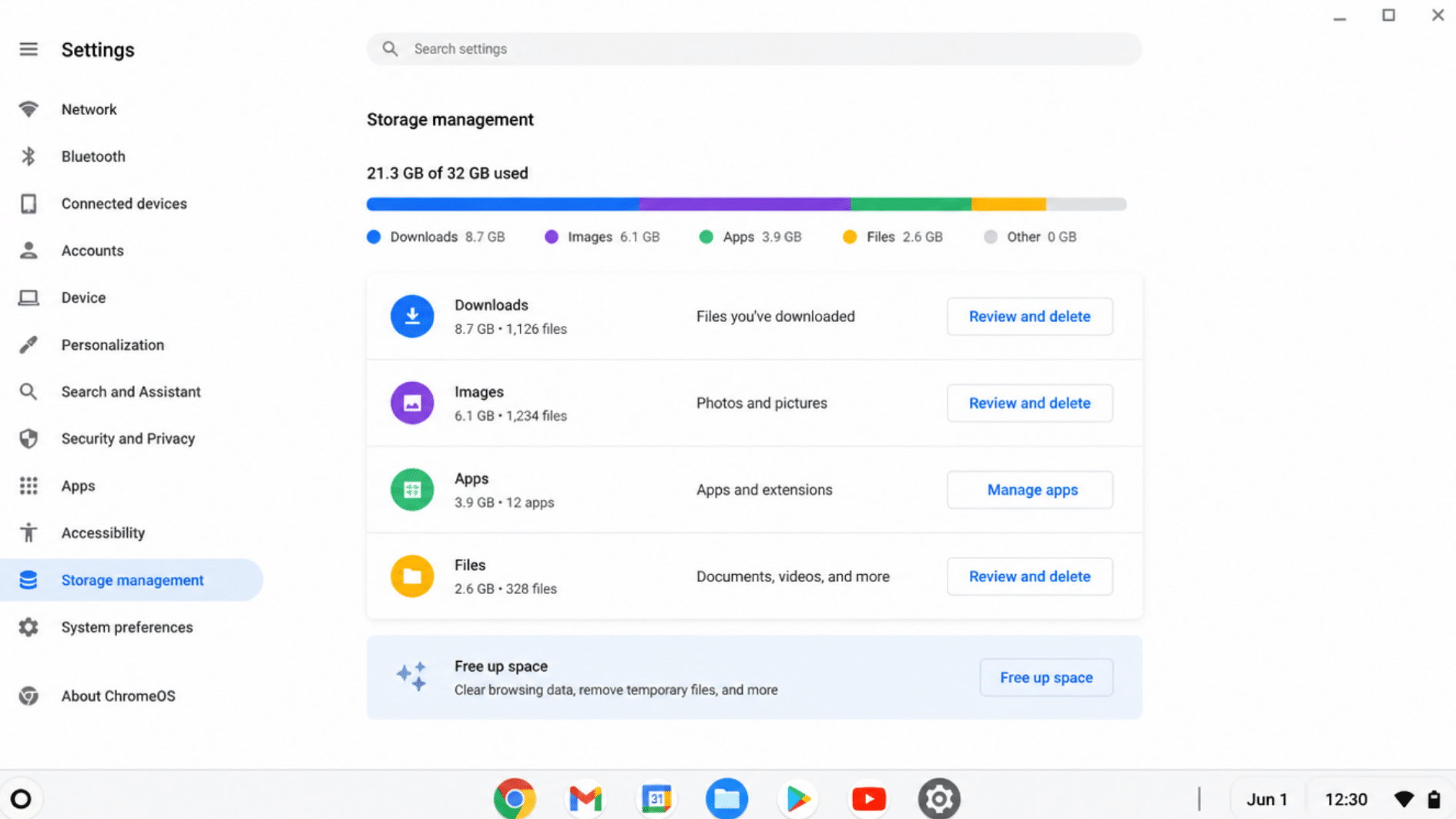Click '3.9 GB • 12 apps' text
The height and width of the screenshot is (819, 1456).
[505, 502]
